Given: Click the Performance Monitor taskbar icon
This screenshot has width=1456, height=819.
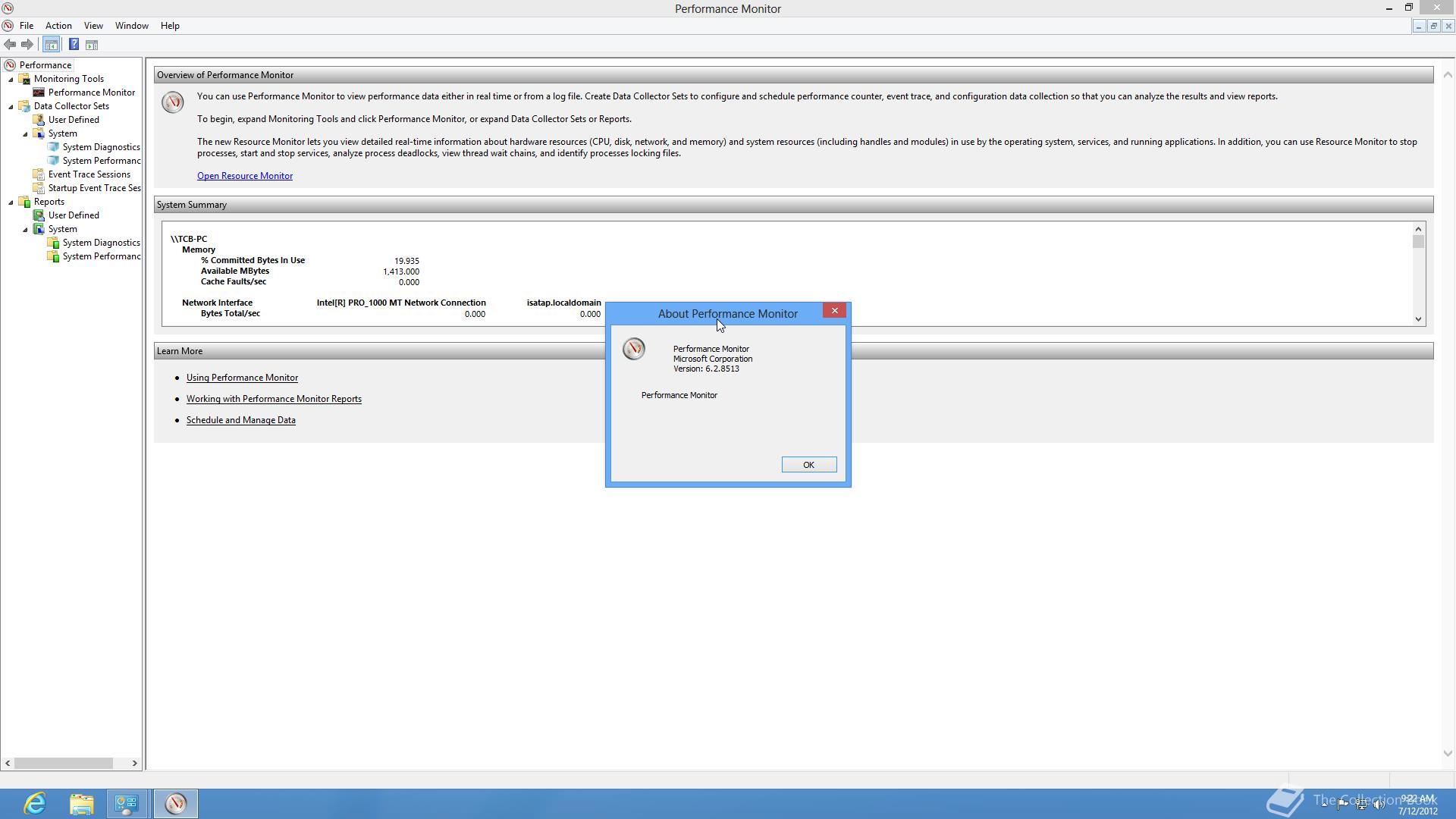Looking at the screenshot, I should pos(176,804).
